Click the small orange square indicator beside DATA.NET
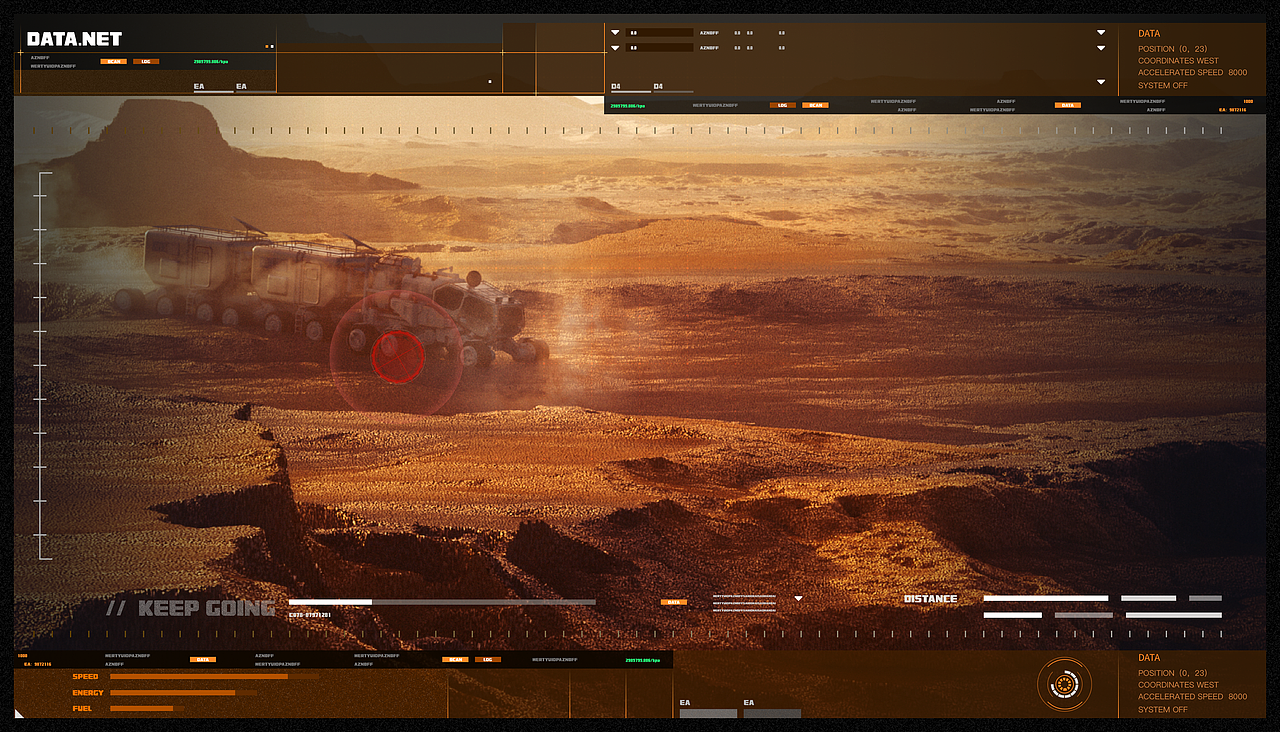This screenshot has height=732, width=1280. point(269,46)
